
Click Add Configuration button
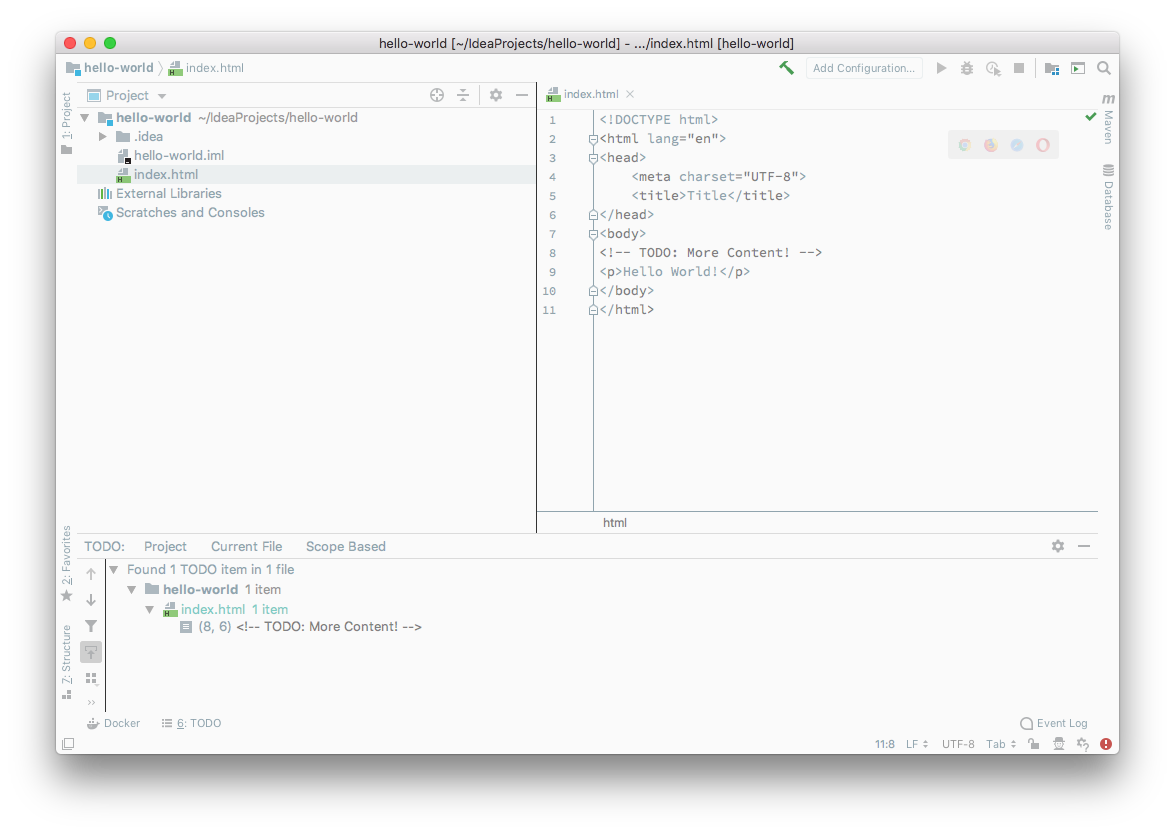pyautogui.click(x=864, y=68)
